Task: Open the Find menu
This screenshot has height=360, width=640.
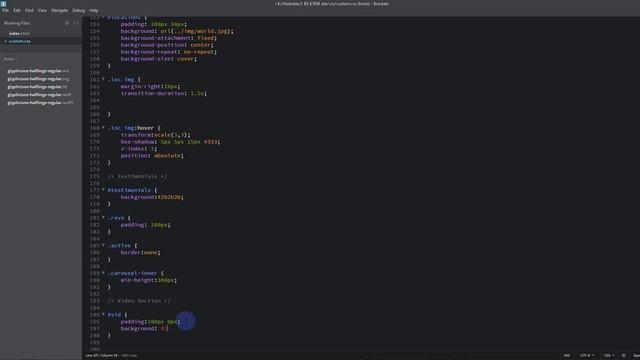Action: tap(29, 10)
